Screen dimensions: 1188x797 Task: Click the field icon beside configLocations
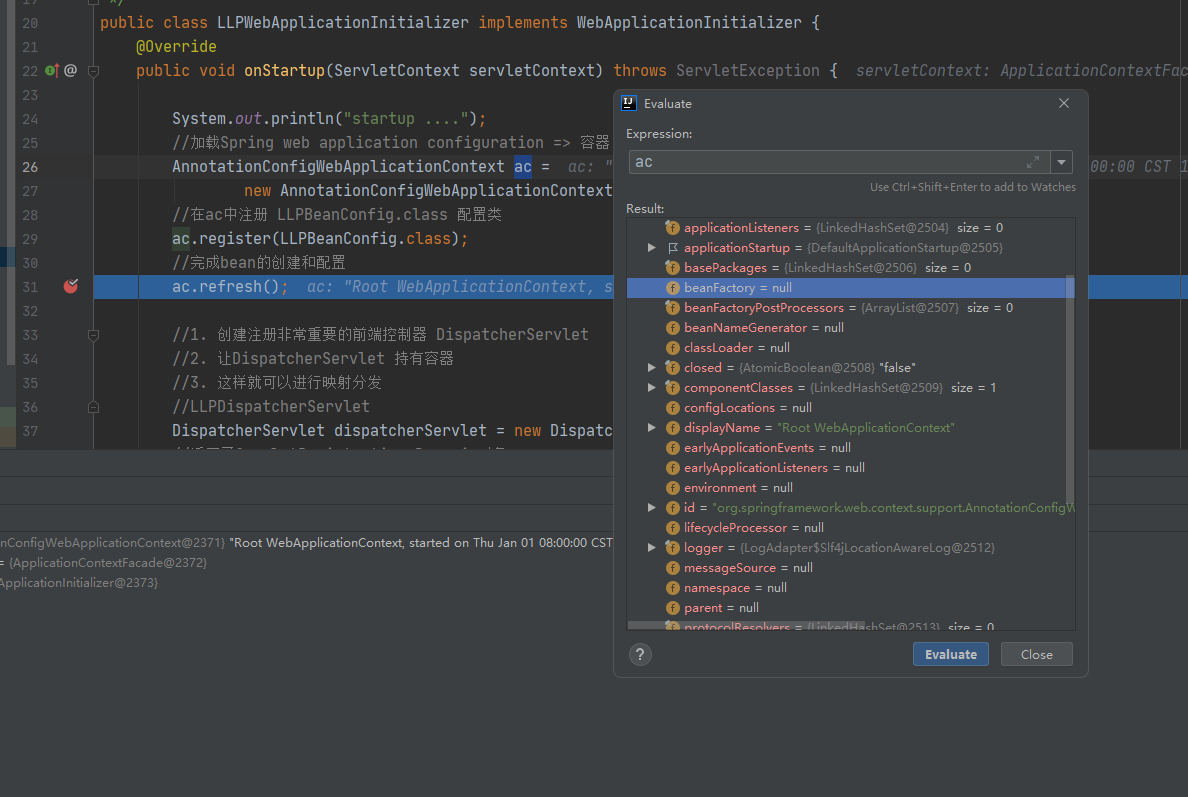672,408
